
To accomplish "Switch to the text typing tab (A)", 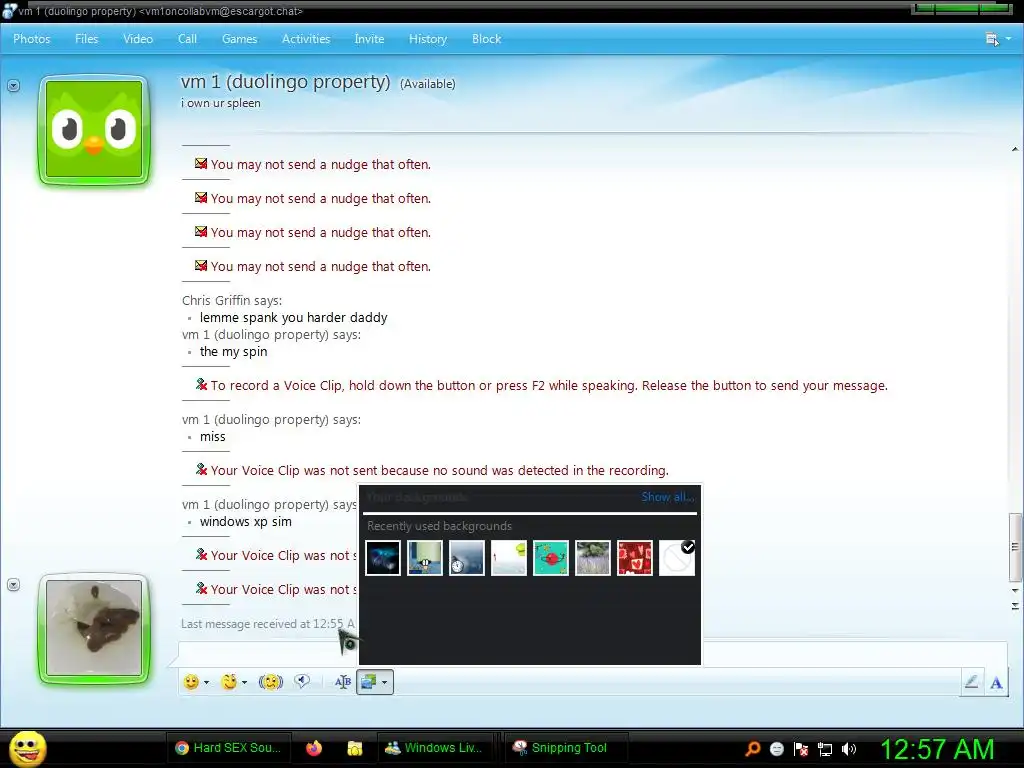I will (996, 682).
